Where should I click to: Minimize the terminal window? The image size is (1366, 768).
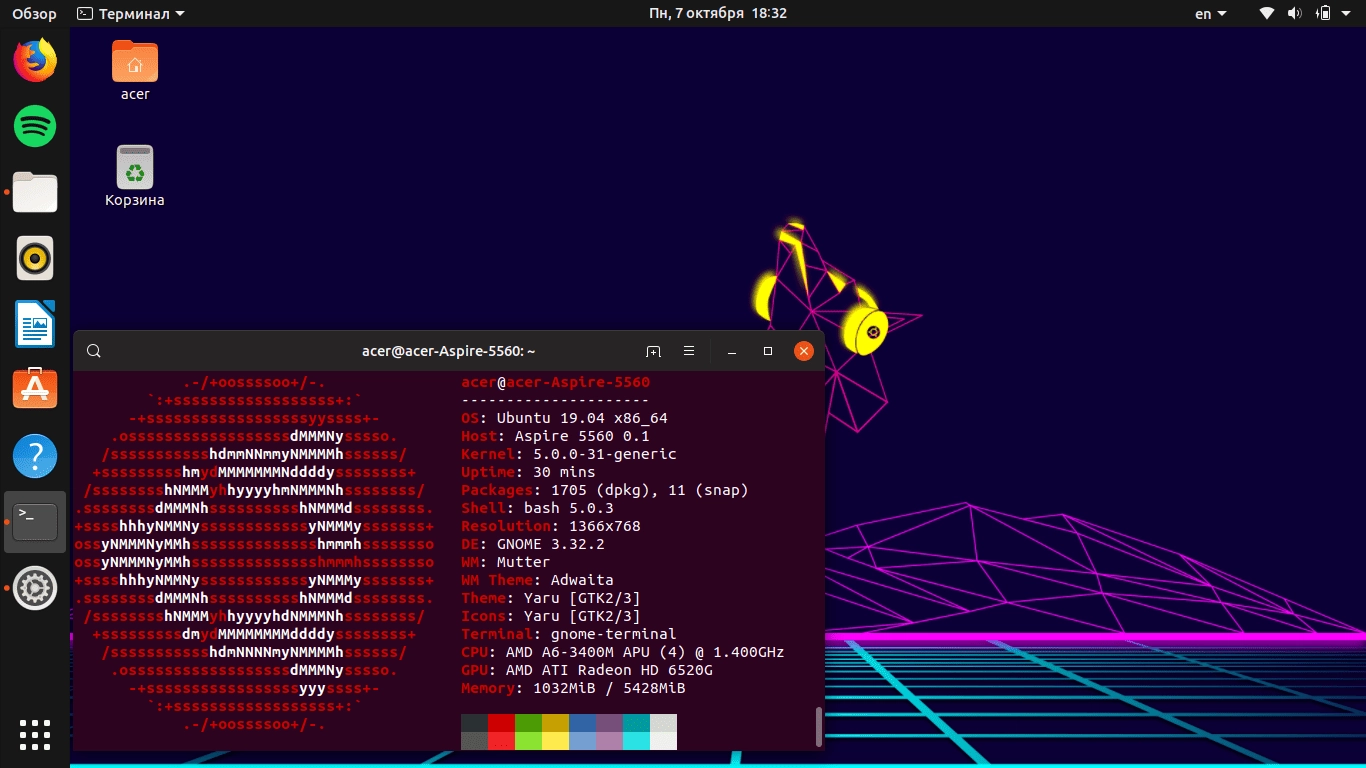(x=732, y=351)
